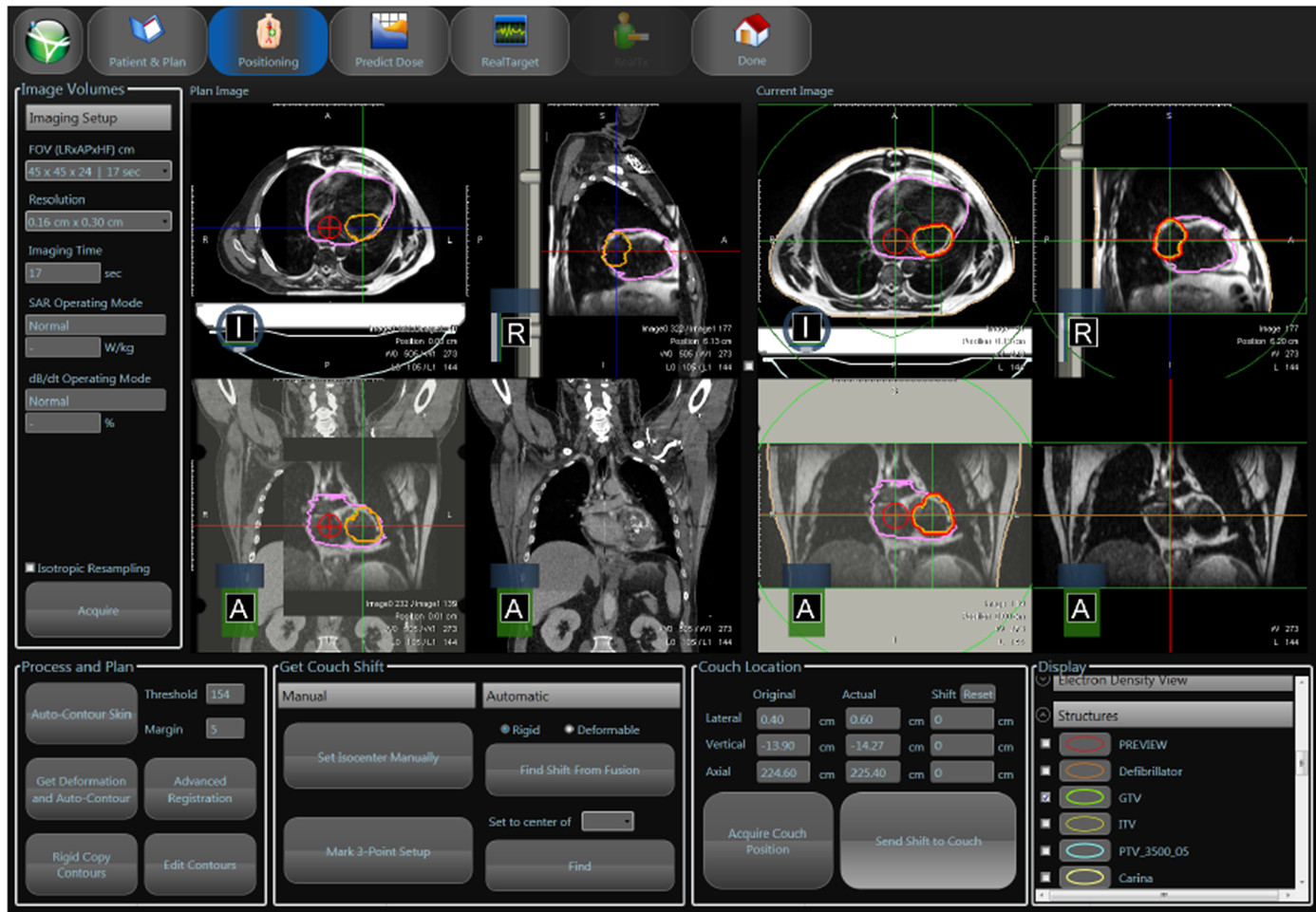This screenshot has width=1316, height=912.
Task: Open the 'Set to center of' dropdown
Action: tap(607, 822)
